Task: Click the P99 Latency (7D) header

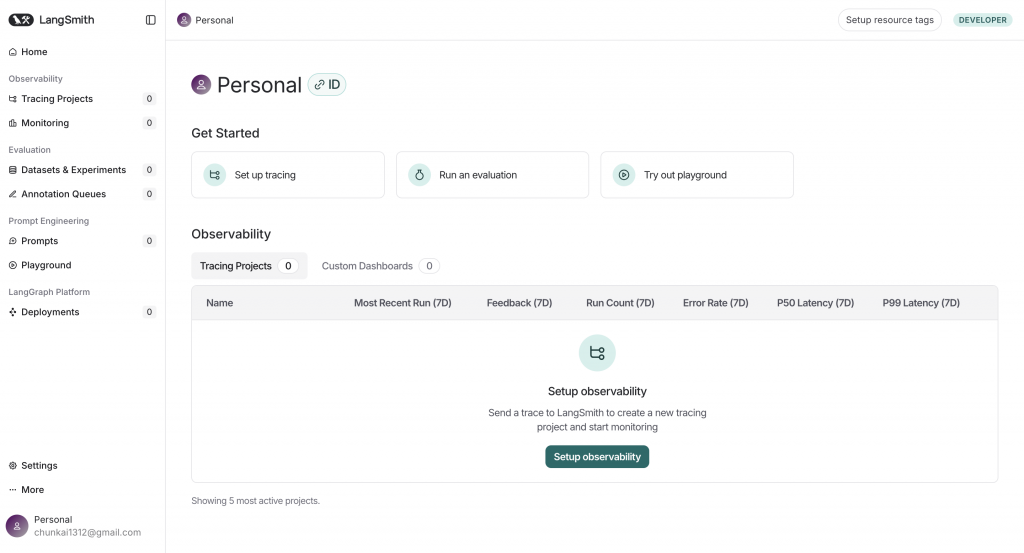Action: pyautogui.click(x=921, y=303)
